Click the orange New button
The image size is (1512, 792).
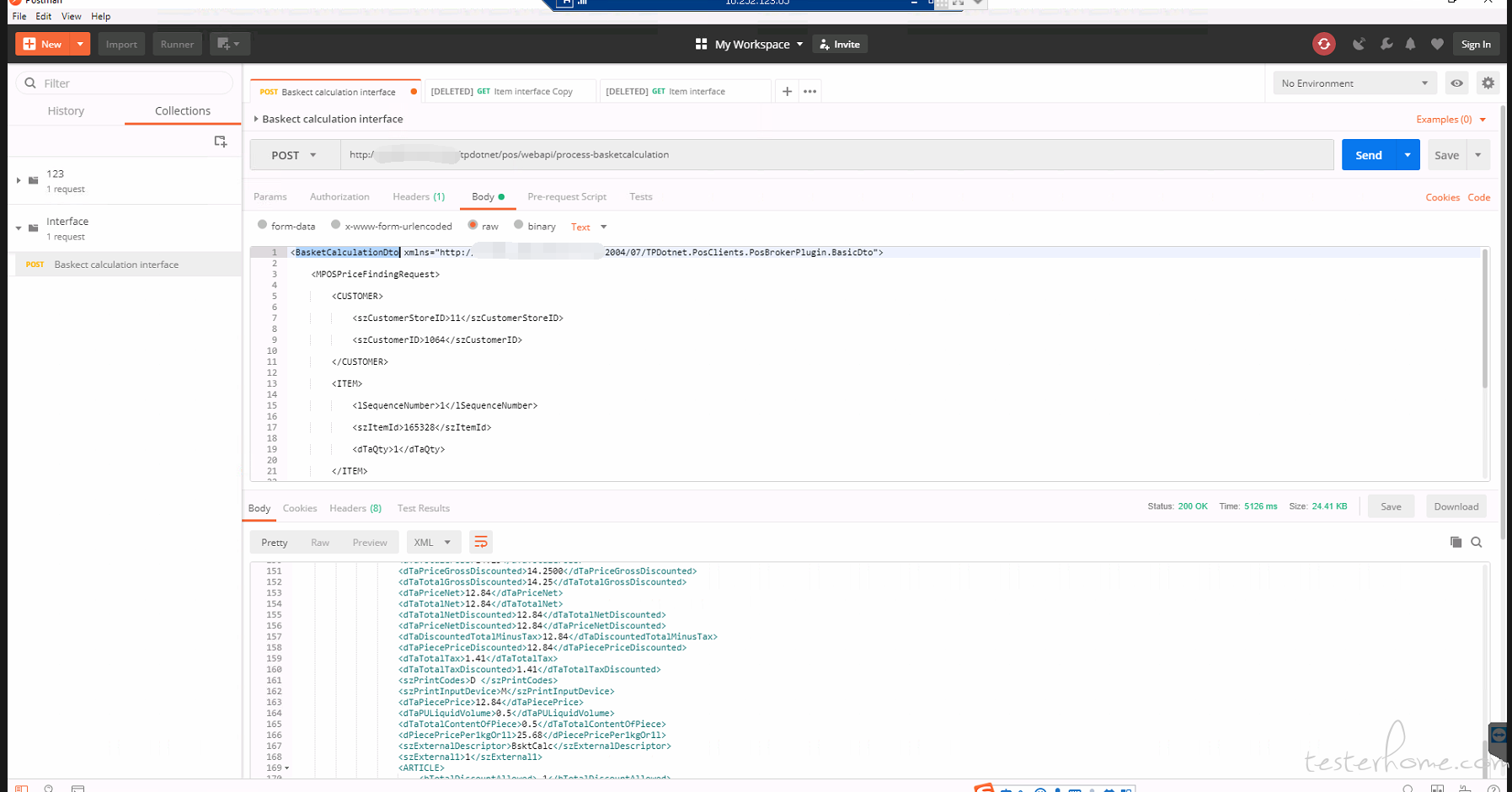(x=43, y=44)
